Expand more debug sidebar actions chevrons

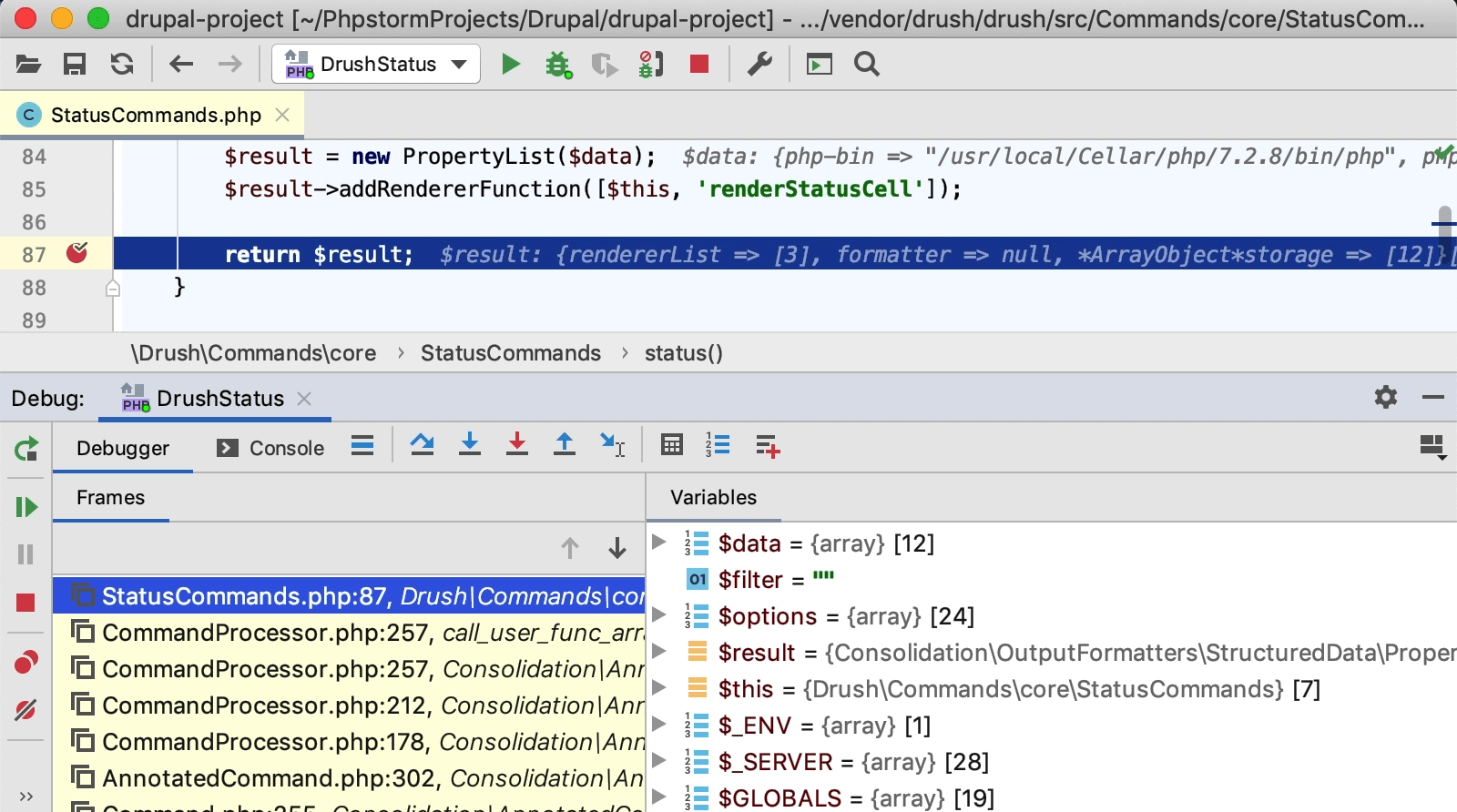point(26,797)
